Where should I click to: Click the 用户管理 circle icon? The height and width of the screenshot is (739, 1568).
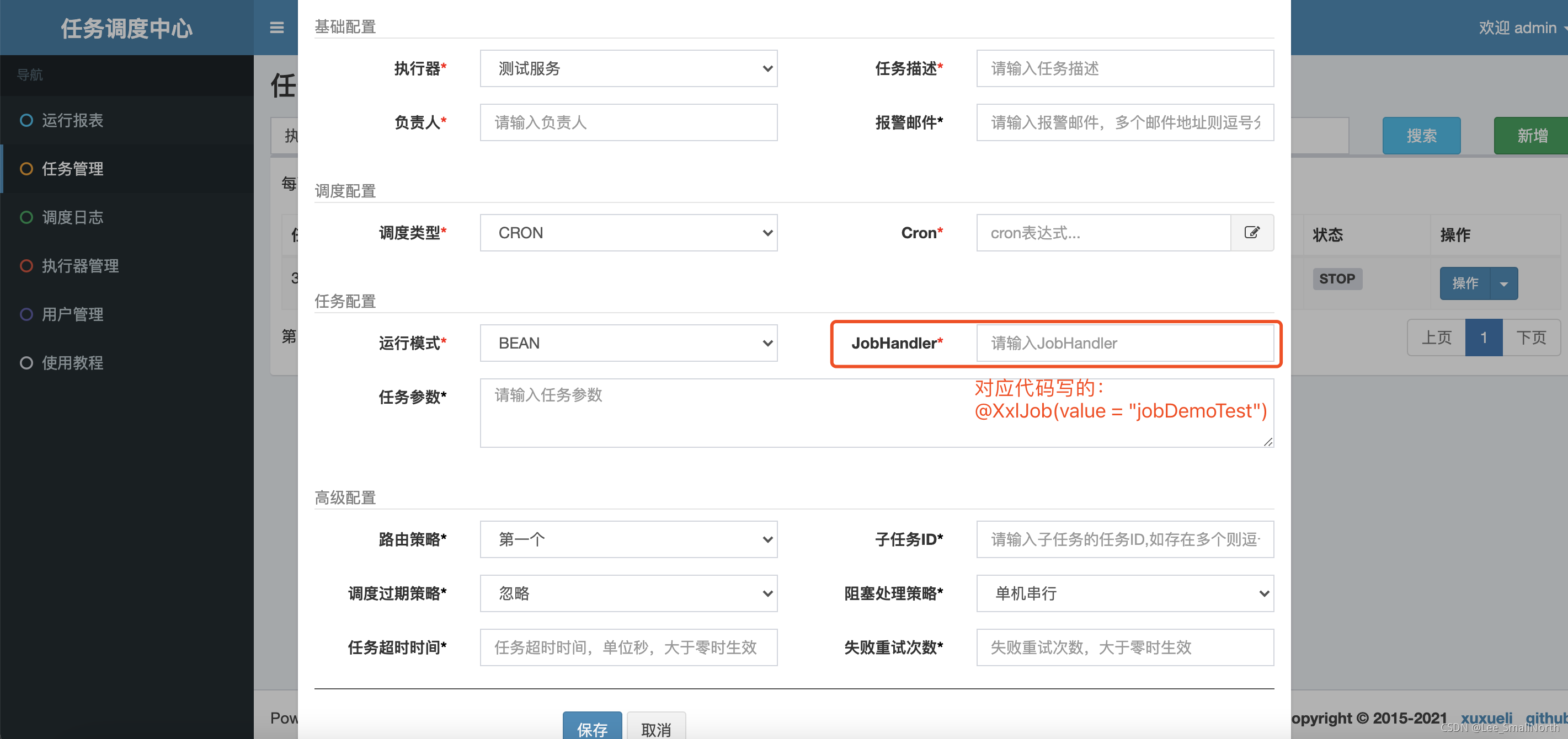click(x=26, y=314)
